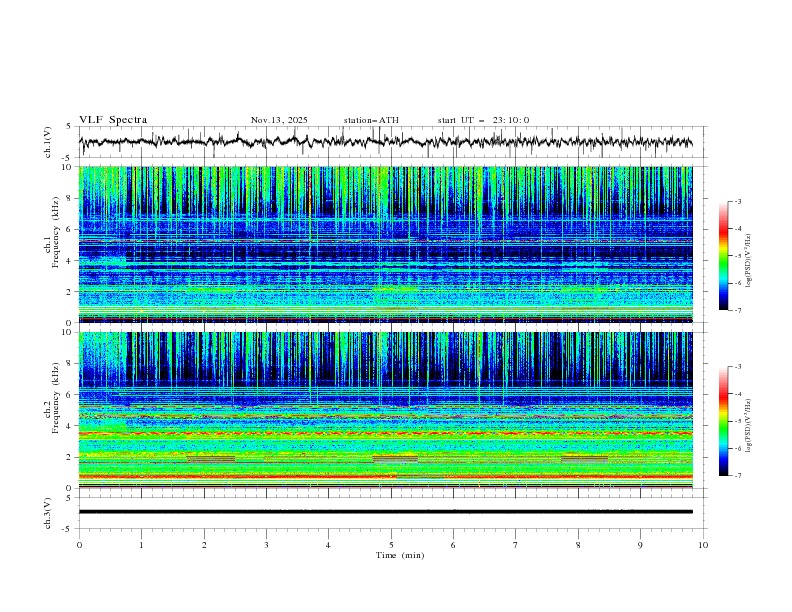792x612 pixels.
Task: Click the ch.2 spectrogram panel
Action: point(386,410)
